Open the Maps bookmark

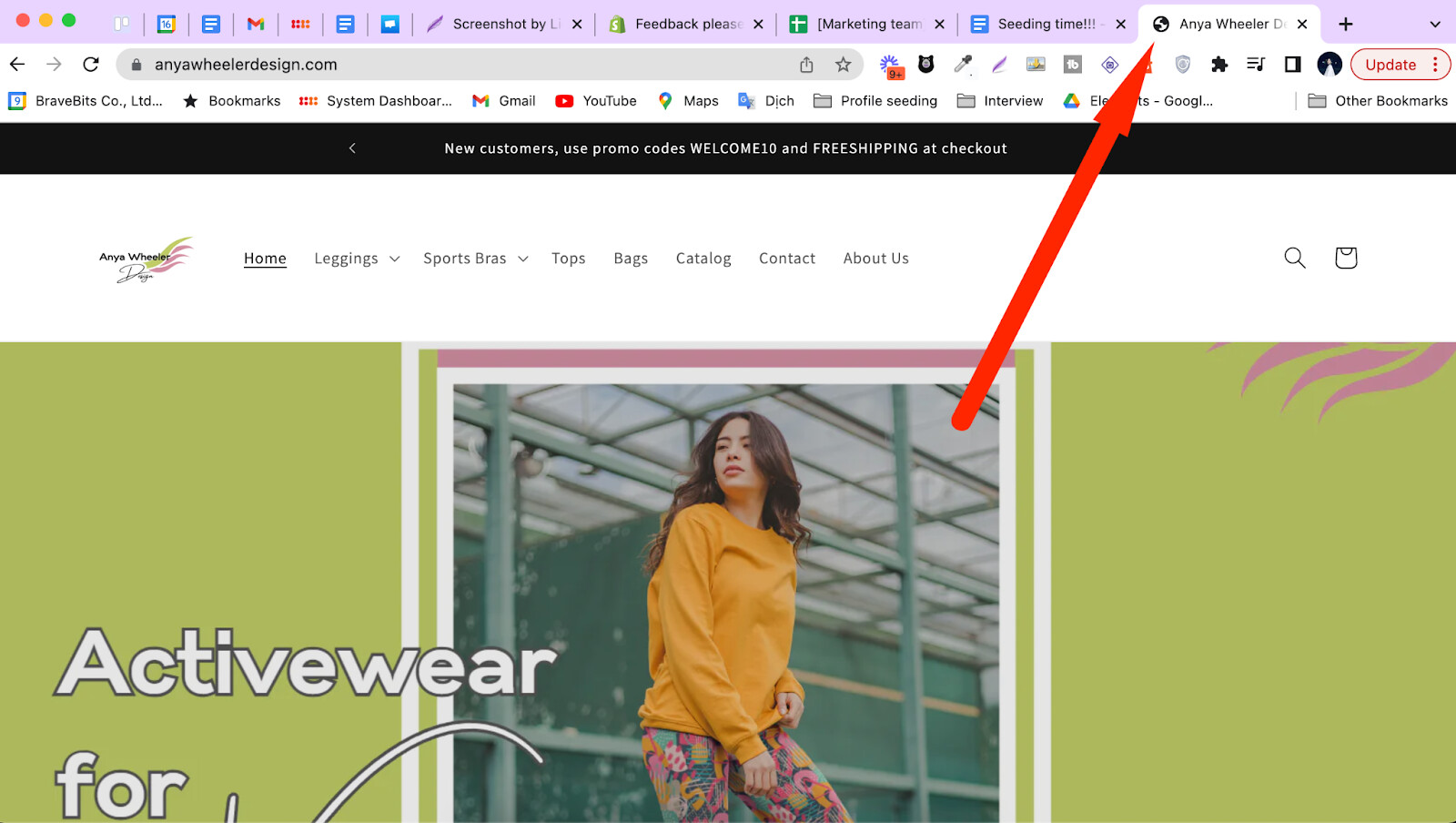688,101
